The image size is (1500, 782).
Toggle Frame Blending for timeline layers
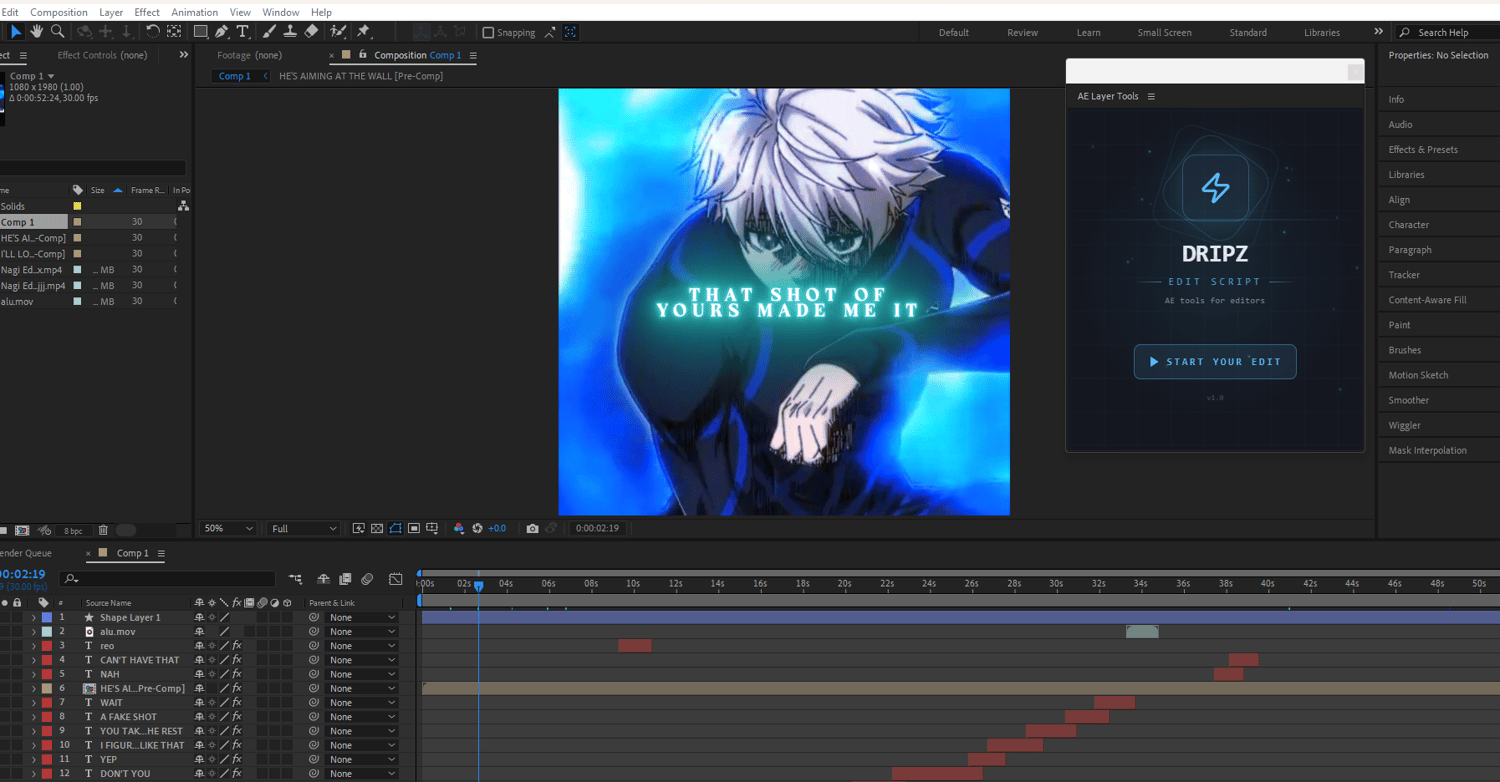click(345, 579)
